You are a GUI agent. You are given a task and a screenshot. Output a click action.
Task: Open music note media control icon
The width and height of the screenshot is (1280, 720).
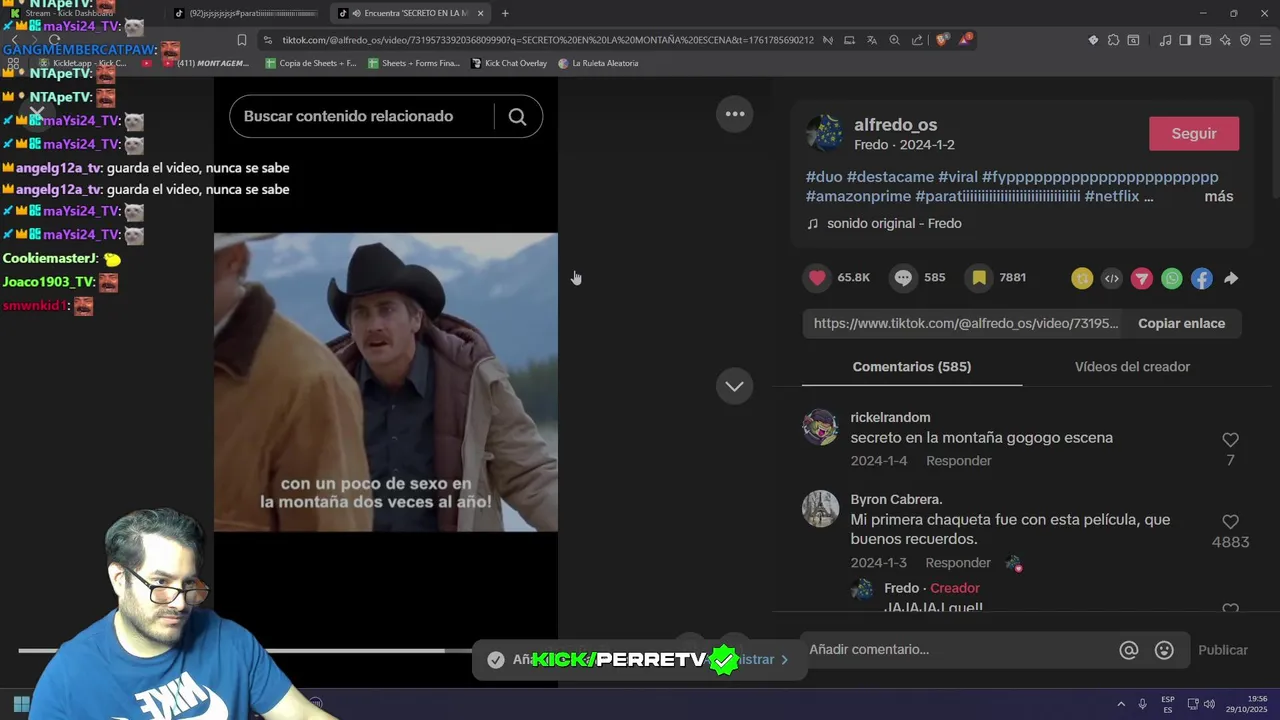pos(1165,40)
